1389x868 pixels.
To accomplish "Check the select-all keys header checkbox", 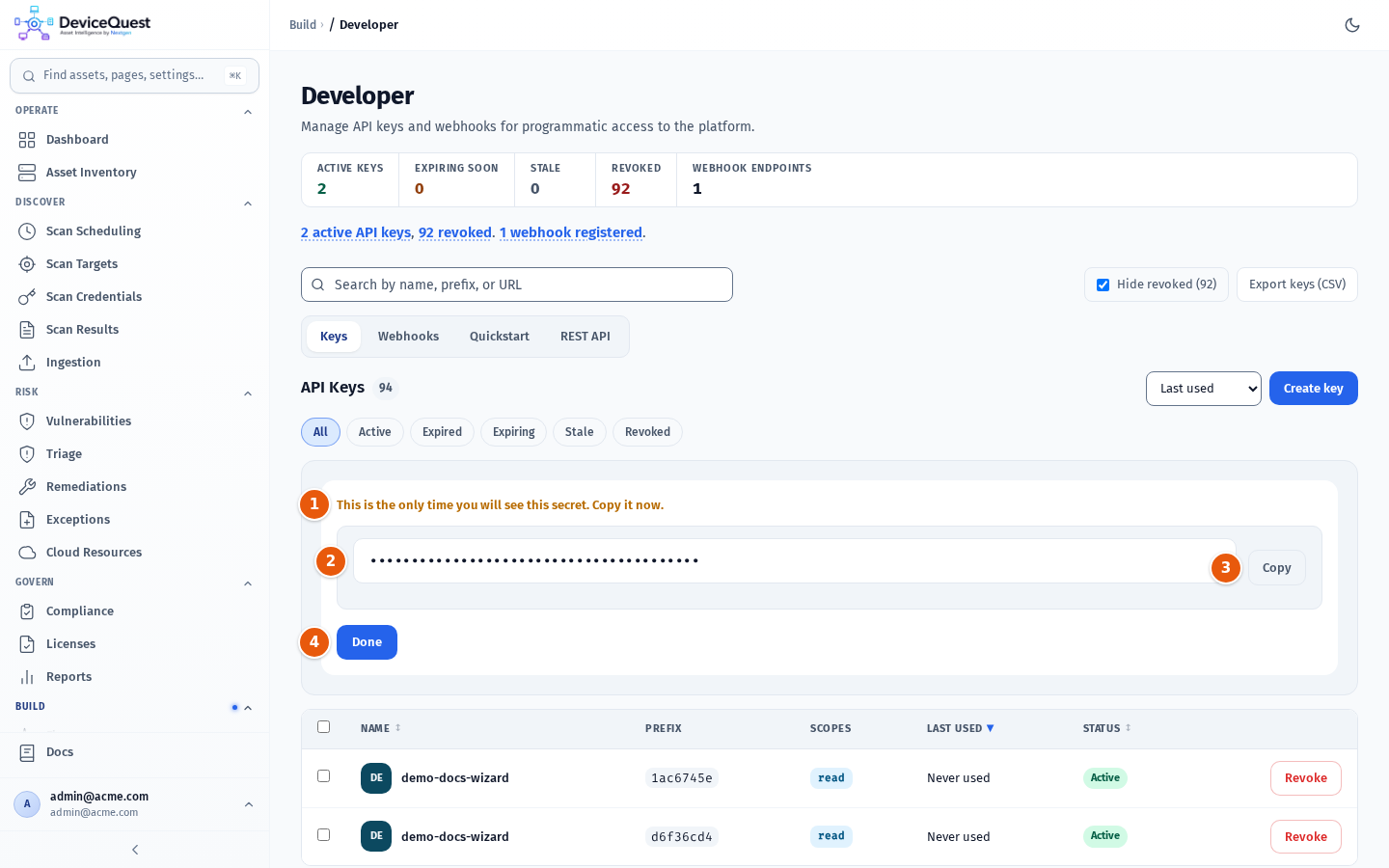I will [x=323, y=727].
